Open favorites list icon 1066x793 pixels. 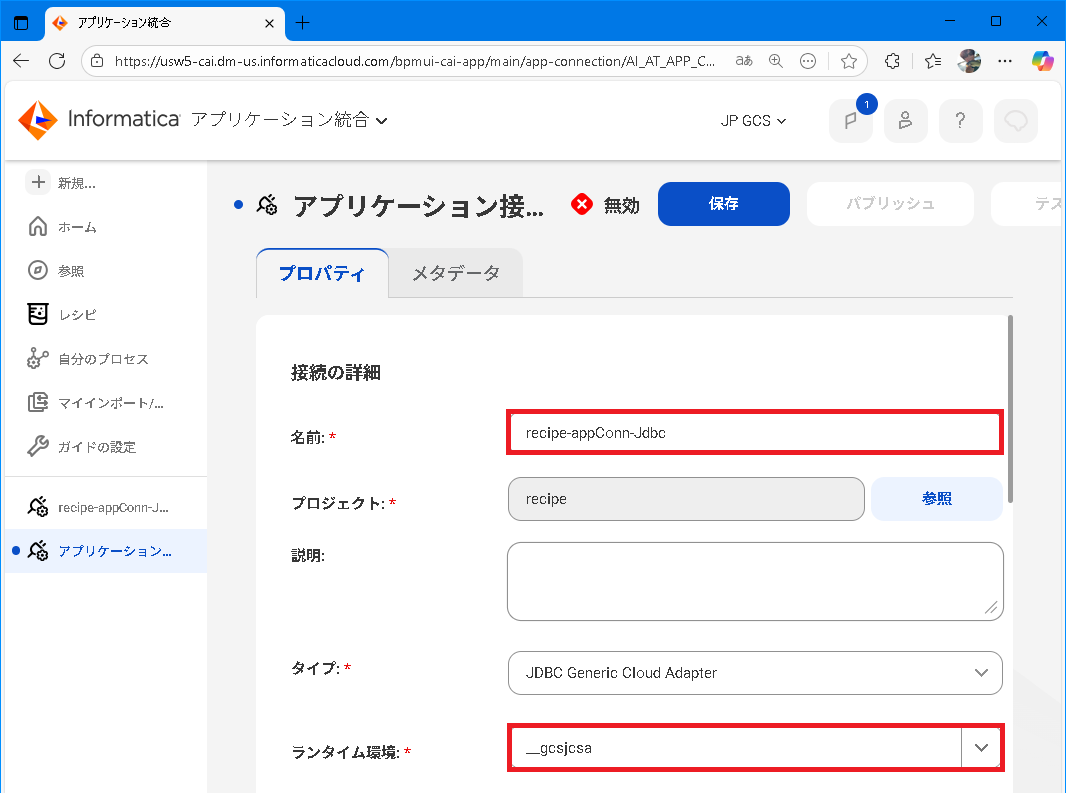(x=933, y=61)
